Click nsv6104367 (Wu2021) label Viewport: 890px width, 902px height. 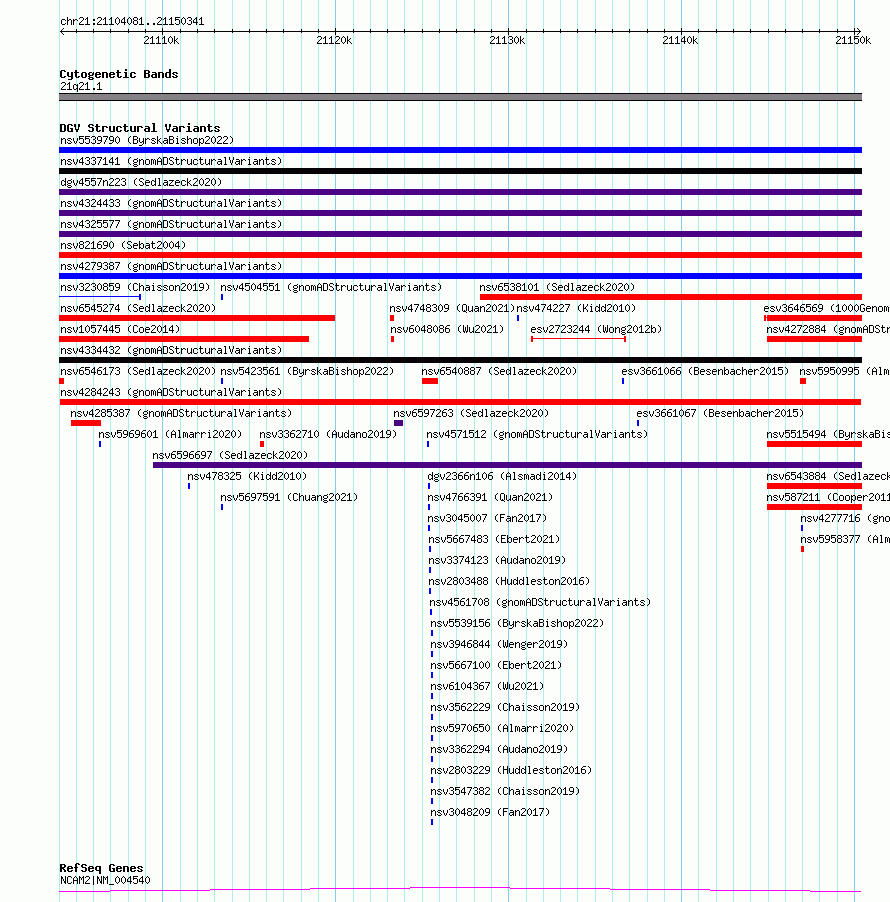tap(487, 686)
